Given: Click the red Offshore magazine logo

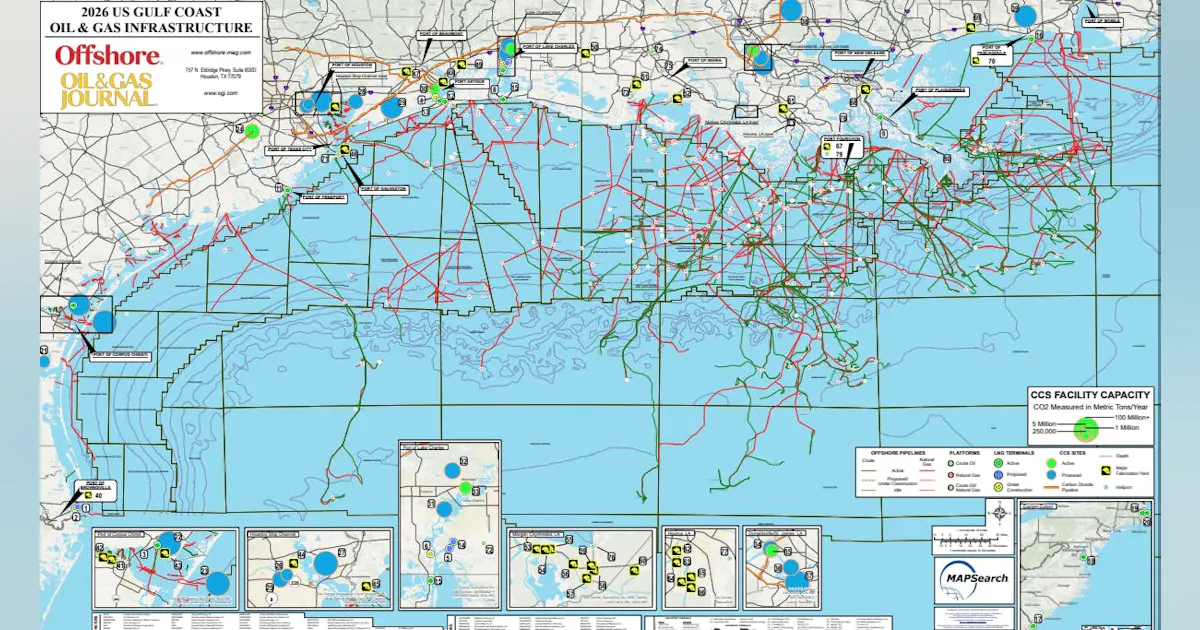Looking at the screenshot, I should point(108,56).
